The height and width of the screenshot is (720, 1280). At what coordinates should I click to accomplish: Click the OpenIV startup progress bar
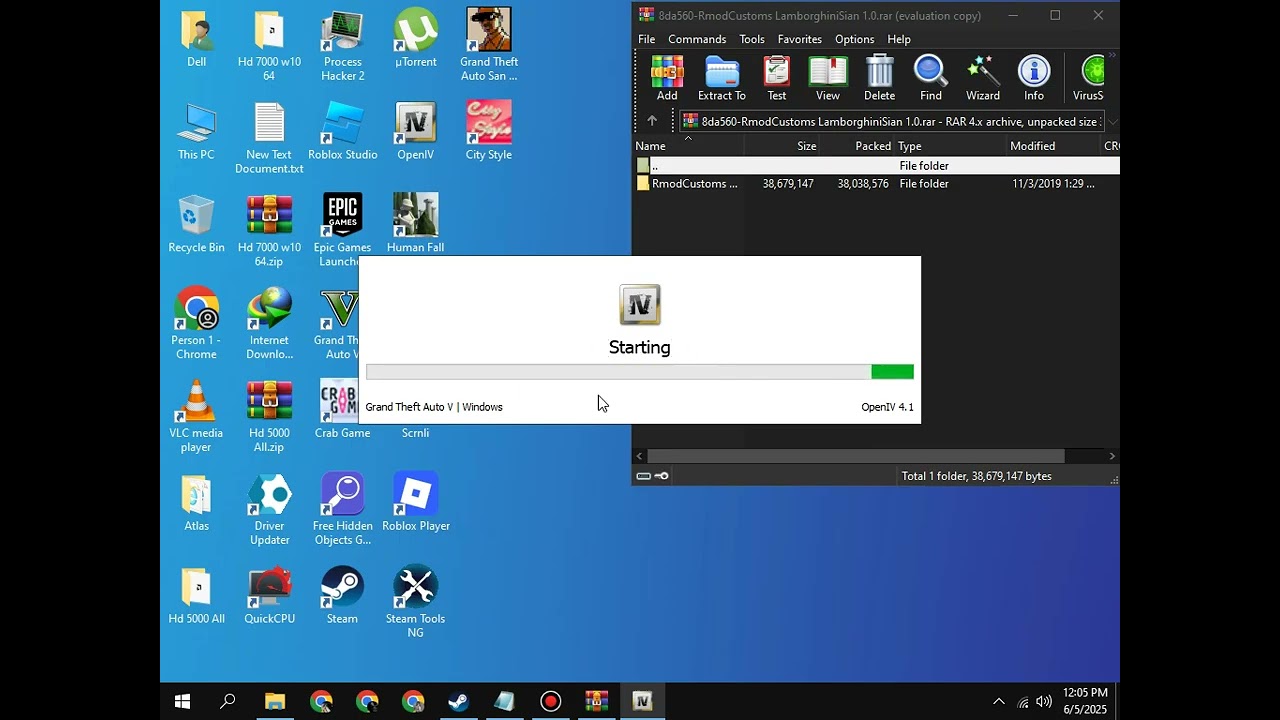[640, 372]
